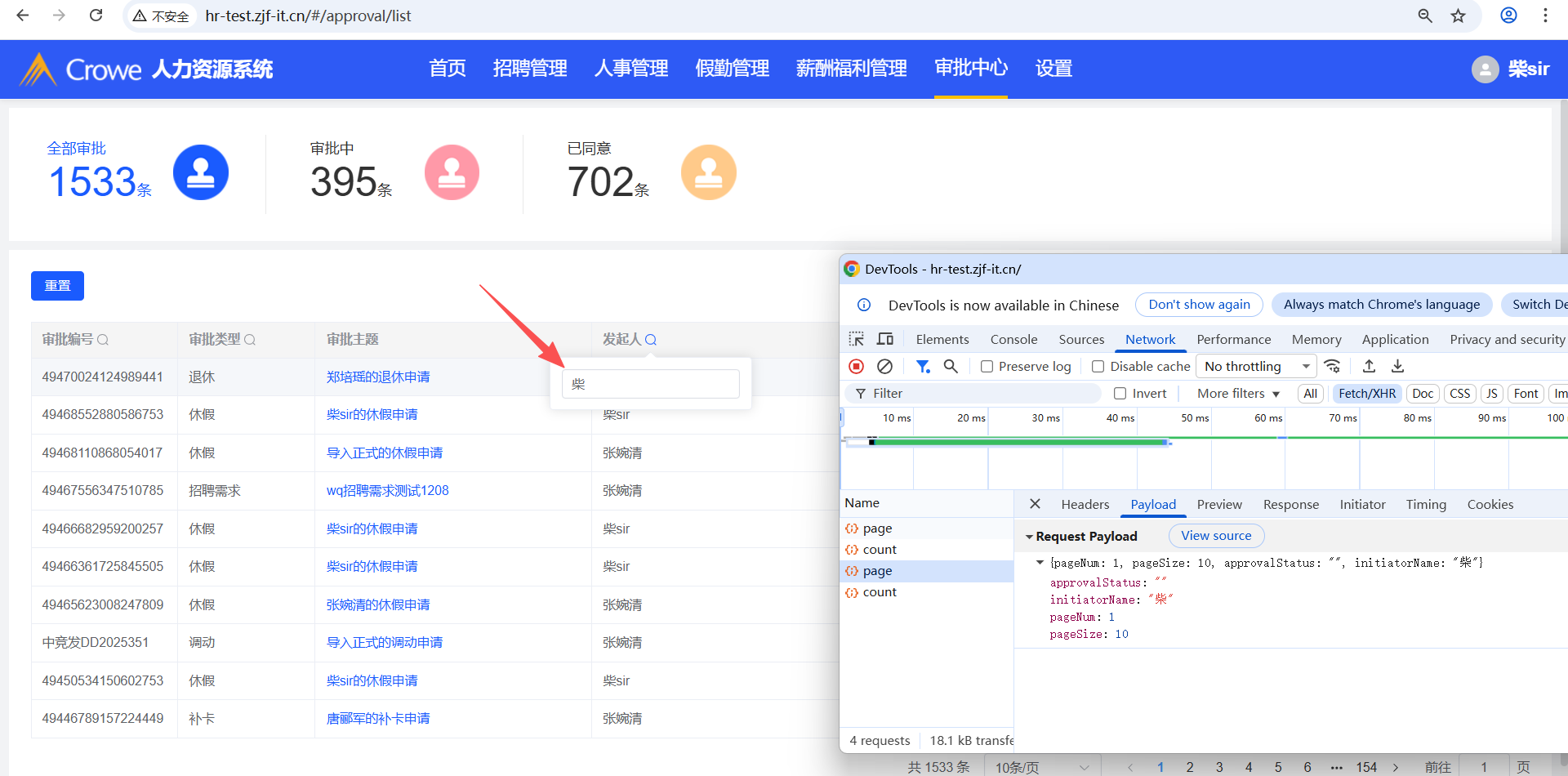Stop recording the network log
Screen dimensions: 1568x776
pos(857,366)
